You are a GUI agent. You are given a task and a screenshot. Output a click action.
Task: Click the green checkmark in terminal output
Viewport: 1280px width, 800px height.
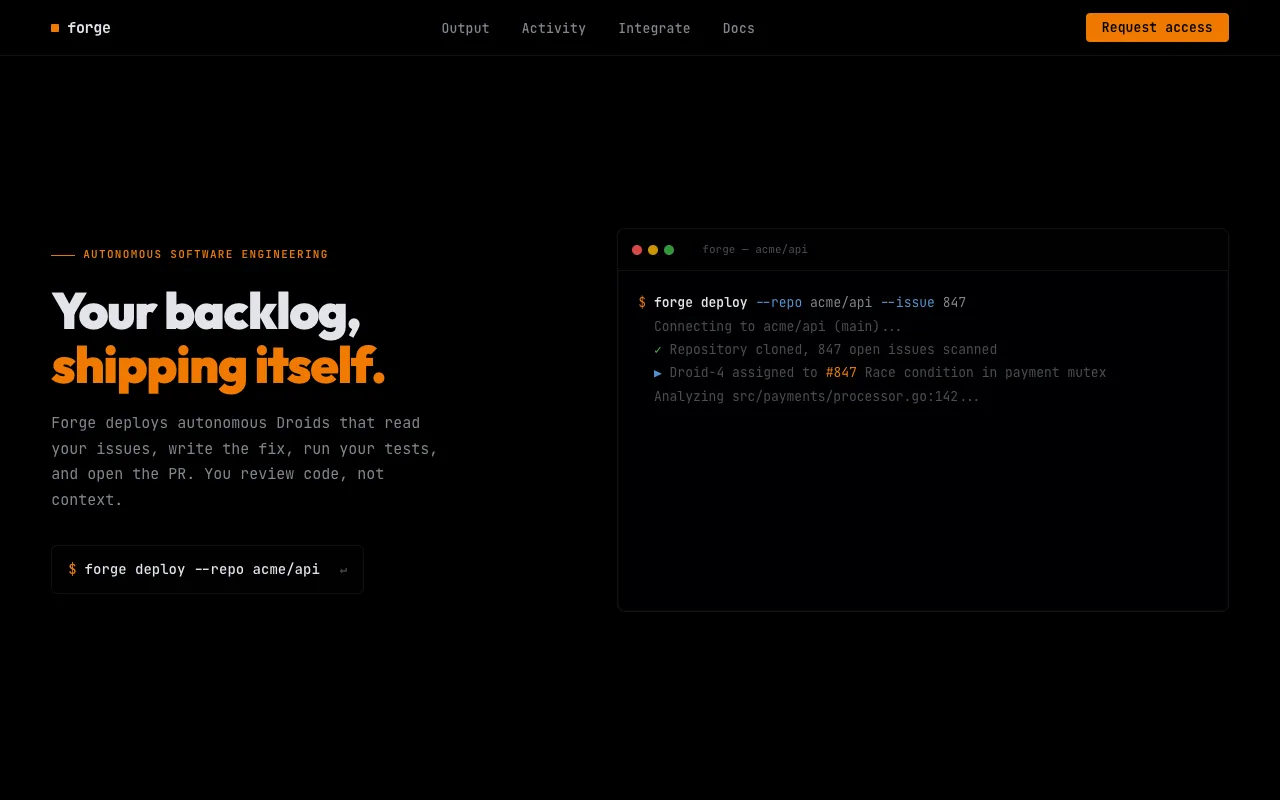[658, 350]
